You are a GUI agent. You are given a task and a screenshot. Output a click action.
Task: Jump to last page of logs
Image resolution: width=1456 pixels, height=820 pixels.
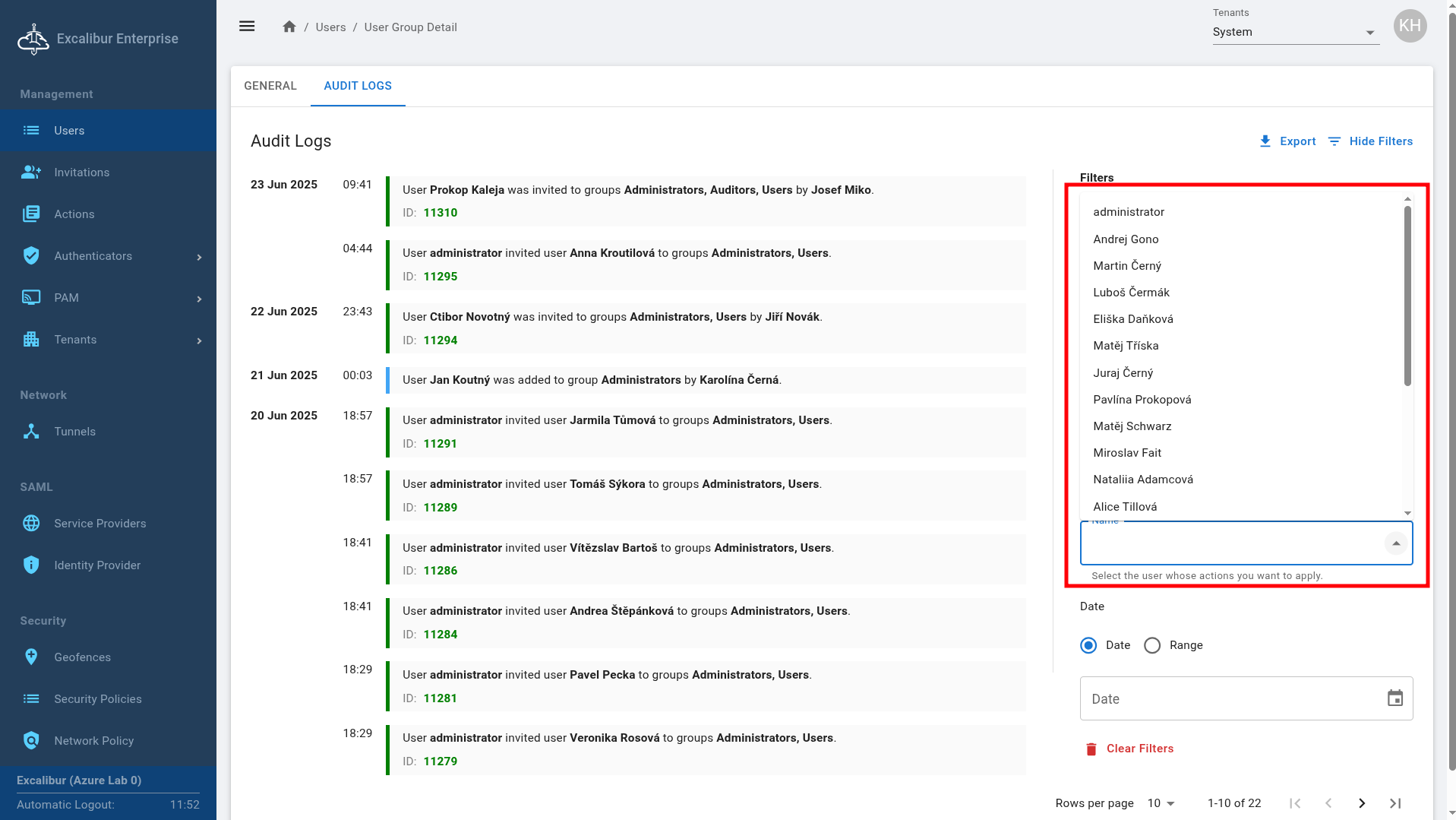coord(1394,803)
